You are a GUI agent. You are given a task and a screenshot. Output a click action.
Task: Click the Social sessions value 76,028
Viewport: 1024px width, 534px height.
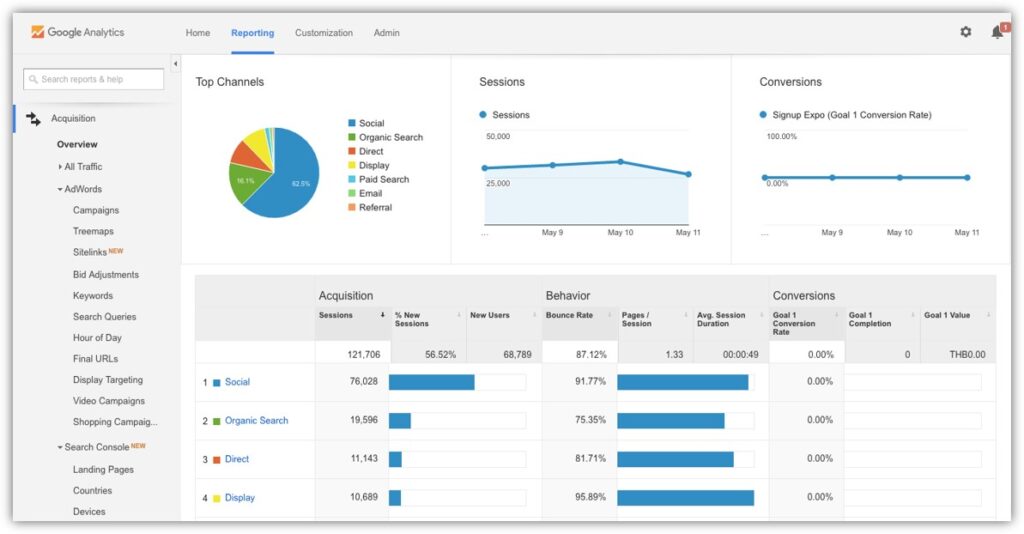click(x=364, y=381)
